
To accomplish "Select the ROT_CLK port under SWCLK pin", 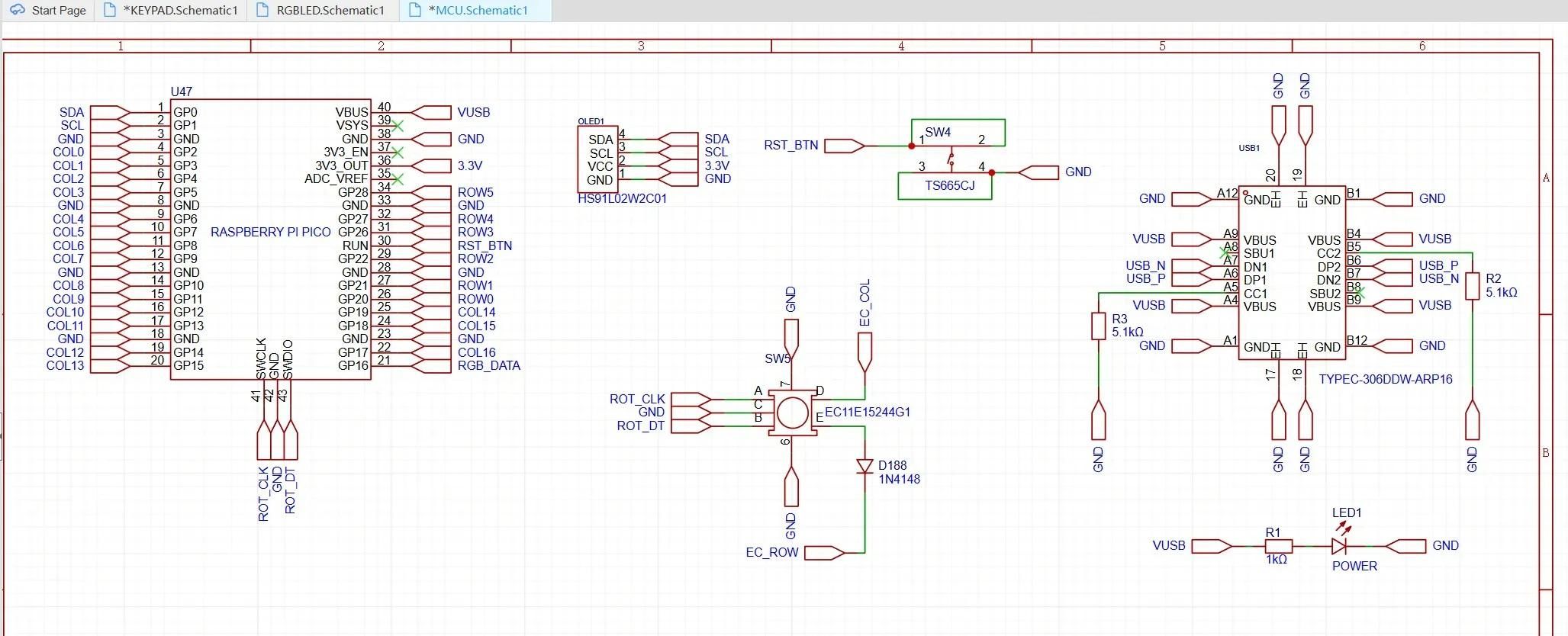I will click(x=263, y=440).
